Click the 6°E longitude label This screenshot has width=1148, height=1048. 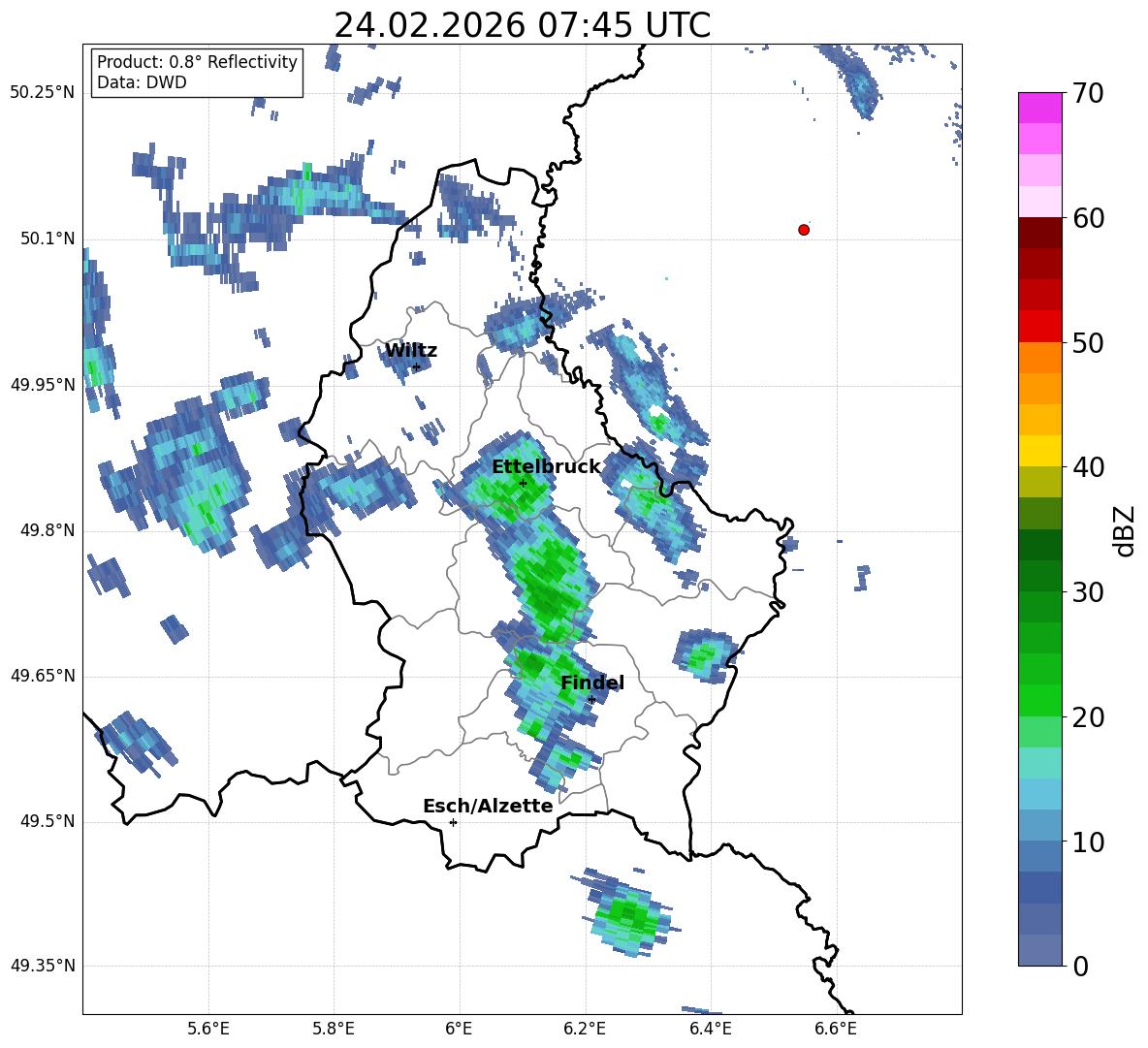coord(459,1029)
